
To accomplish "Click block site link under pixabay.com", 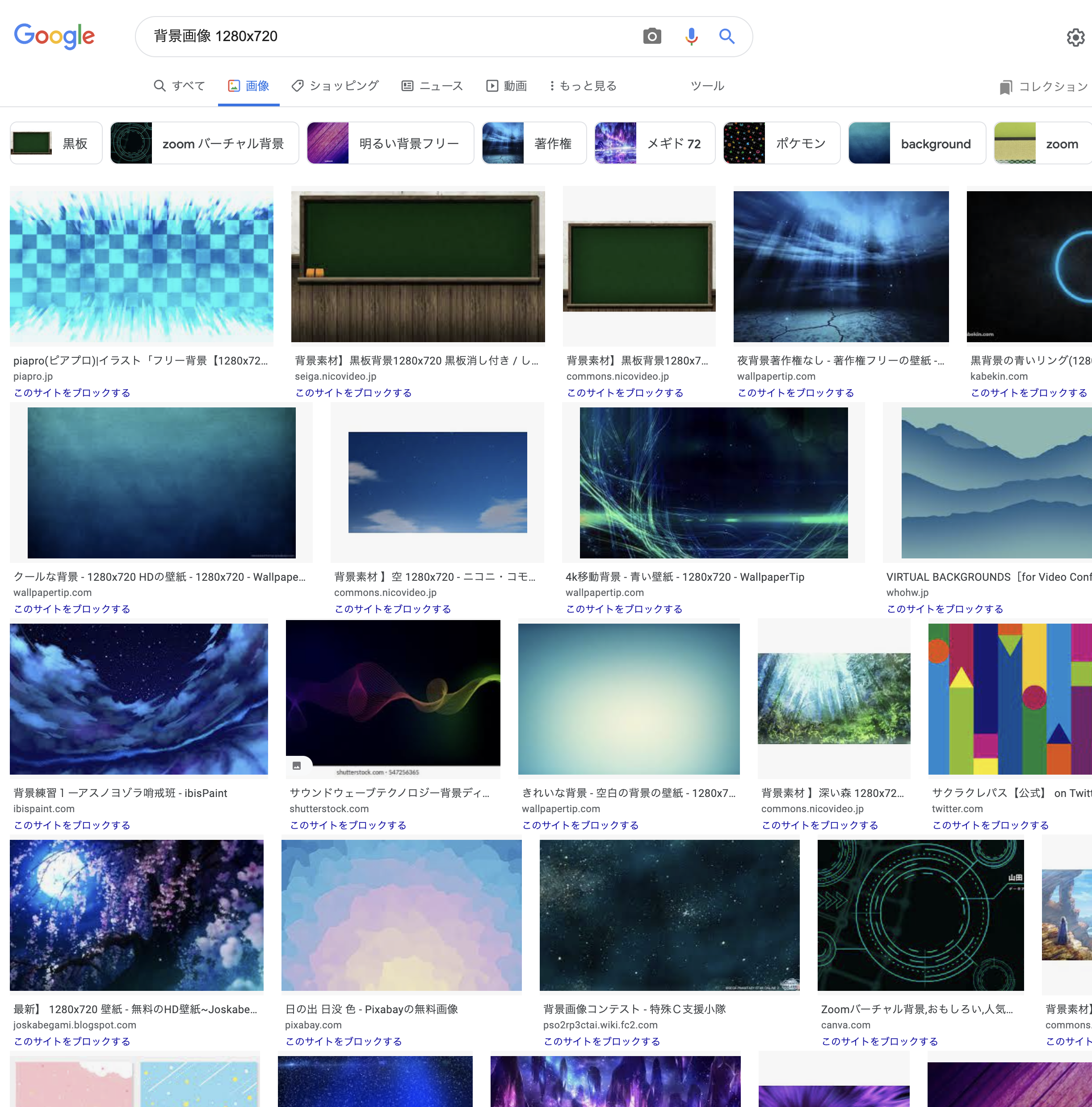I will pyautogui.click(x=344, y=1041).
